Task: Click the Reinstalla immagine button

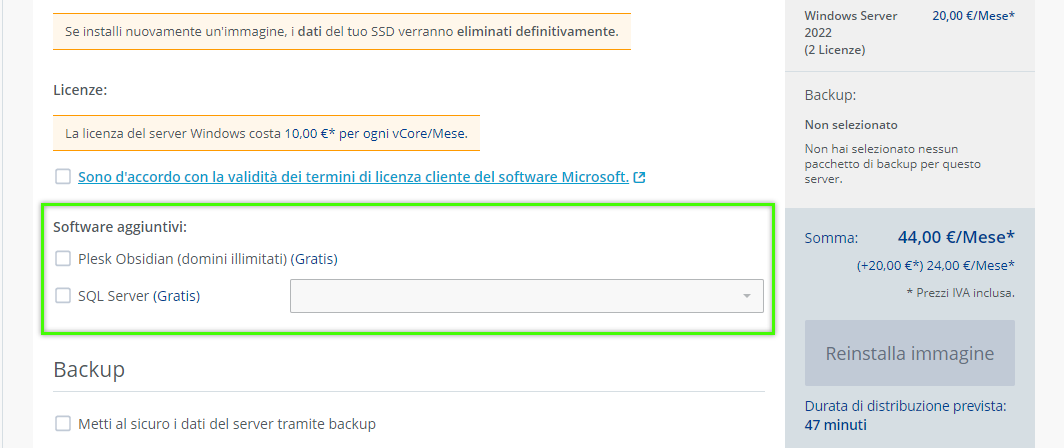Action: (909, 353)
